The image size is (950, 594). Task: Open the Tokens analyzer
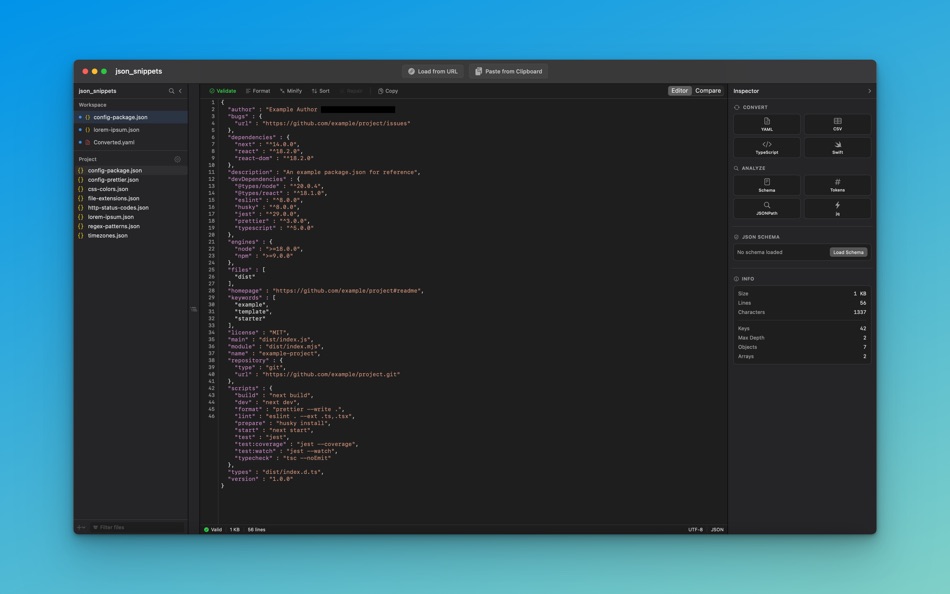[x=838, y=186]
